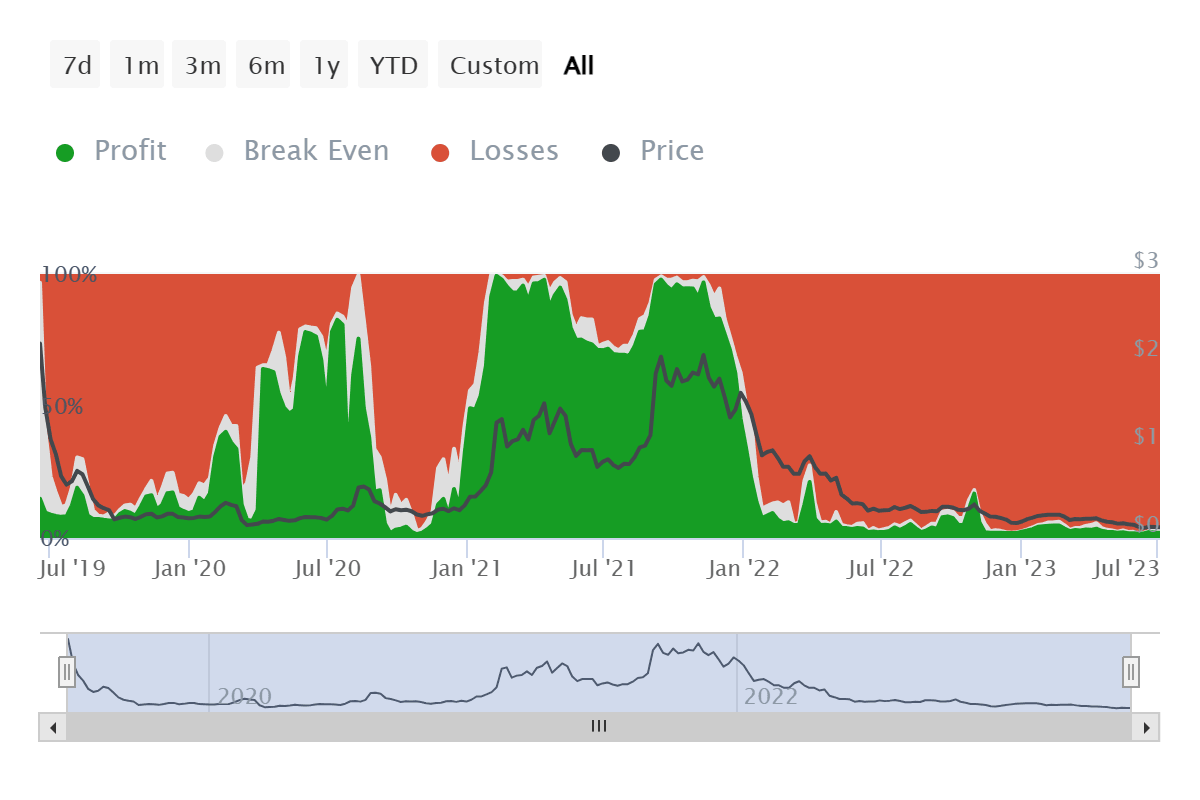Click the red Losses legend dot
Screen dimensions: 1200x800
(441, 150)
